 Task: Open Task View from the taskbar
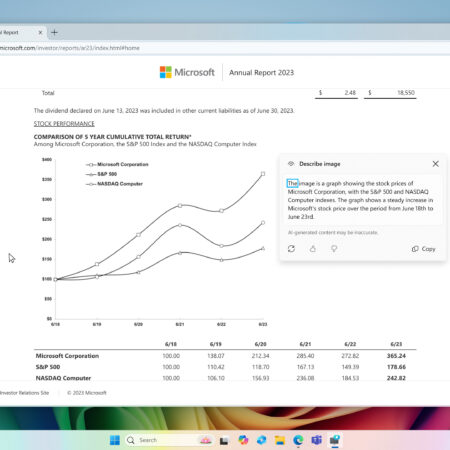[224, 441]
